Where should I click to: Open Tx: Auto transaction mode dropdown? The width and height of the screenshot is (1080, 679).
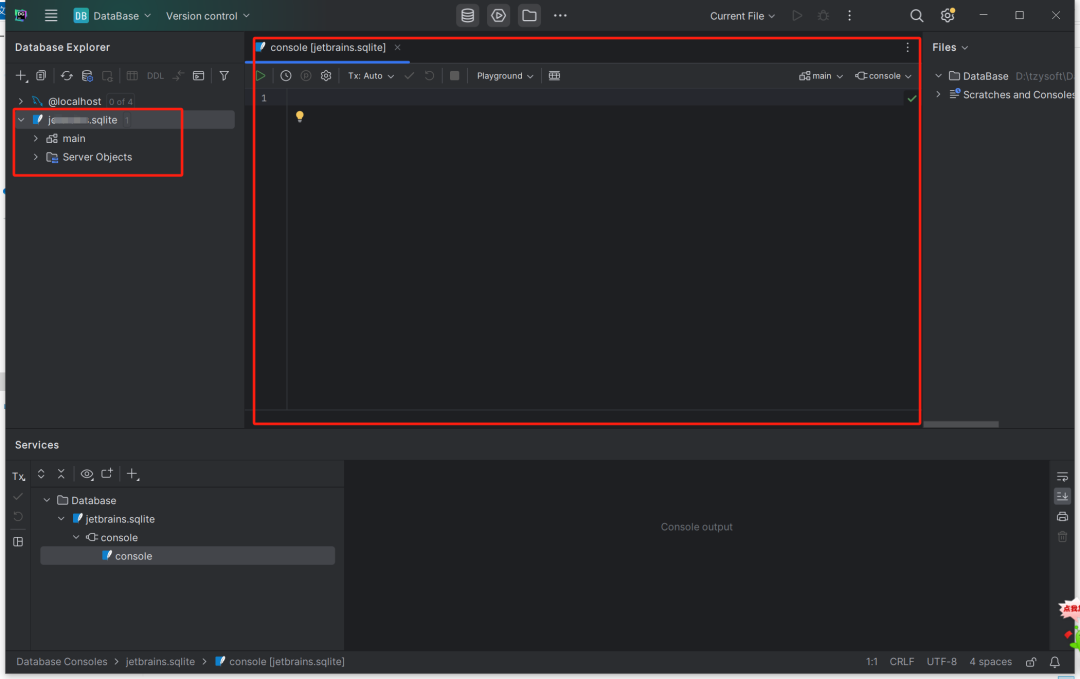point(371,76)
